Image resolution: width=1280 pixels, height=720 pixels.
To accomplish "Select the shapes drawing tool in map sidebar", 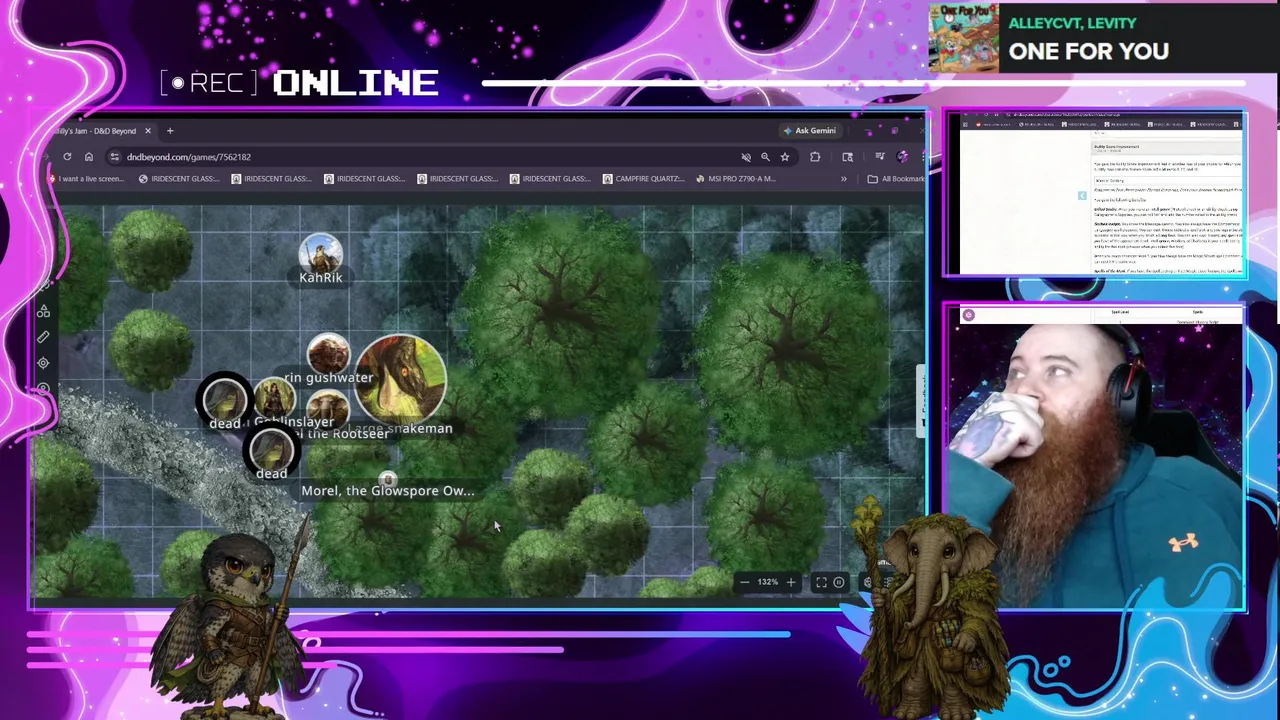I will [x=43, y=312].
